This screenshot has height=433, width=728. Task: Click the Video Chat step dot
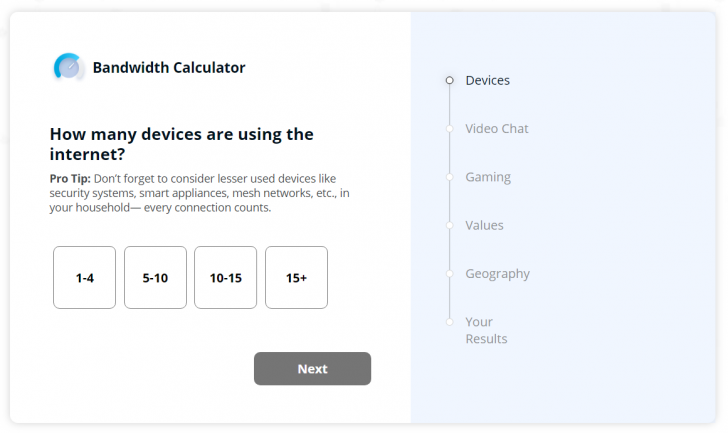coord(450,129)
